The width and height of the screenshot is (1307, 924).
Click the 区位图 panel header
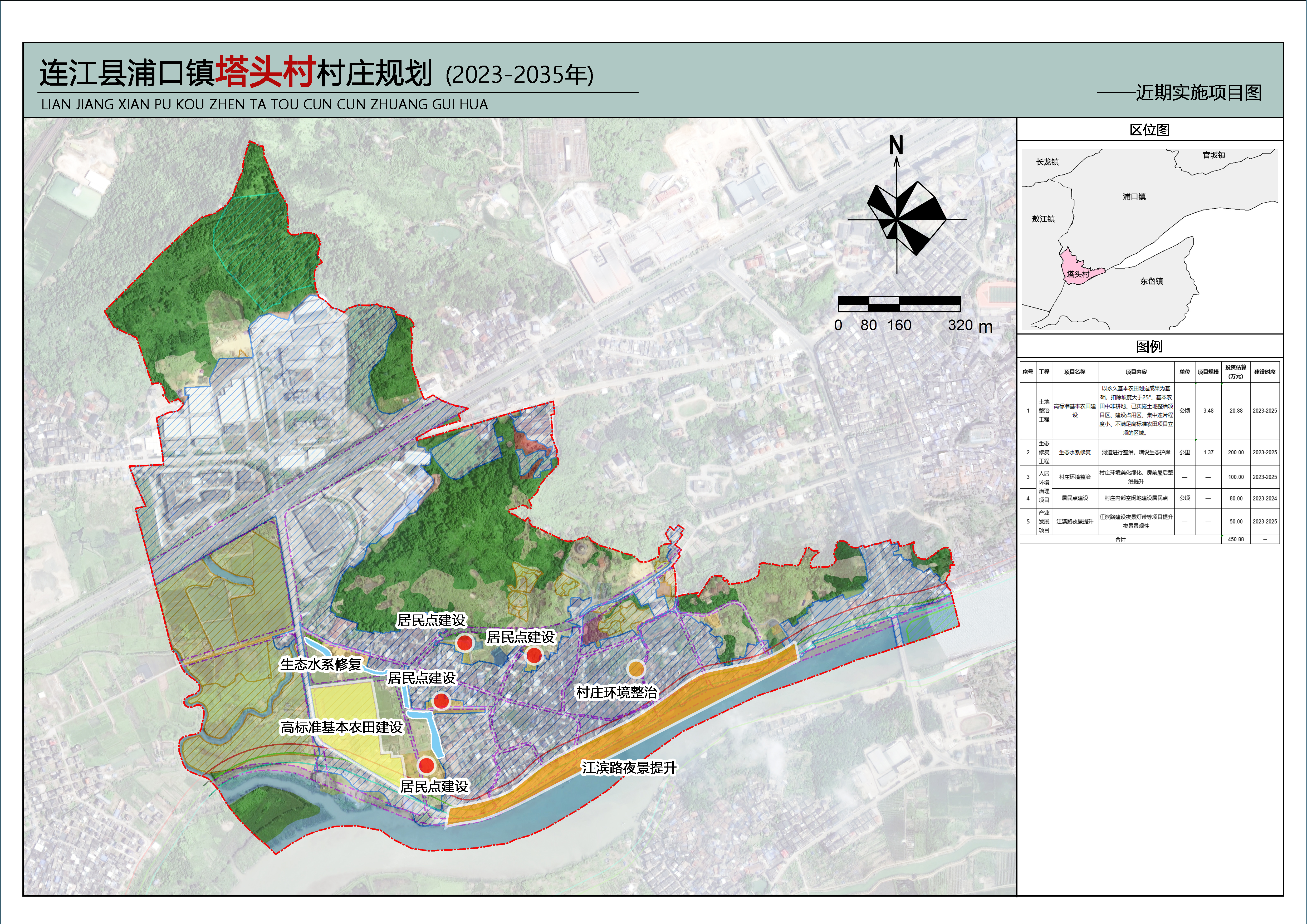1149,130
